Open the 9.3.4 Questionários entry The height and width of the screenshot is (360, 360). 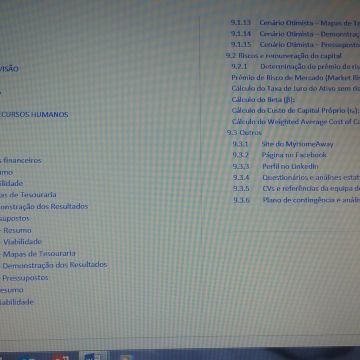(296, 177)
